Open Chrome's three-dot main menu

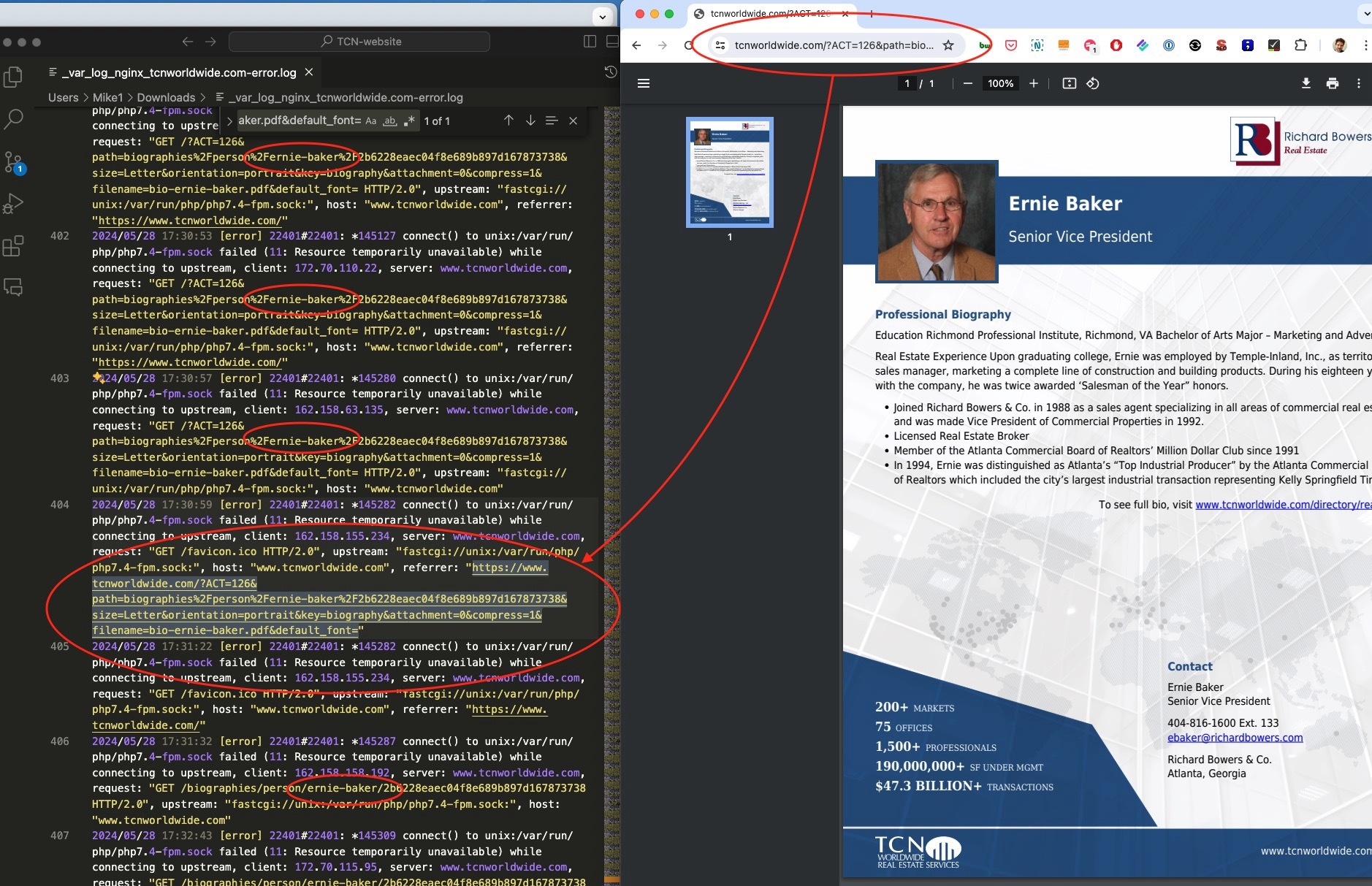tap(1365, 45)
